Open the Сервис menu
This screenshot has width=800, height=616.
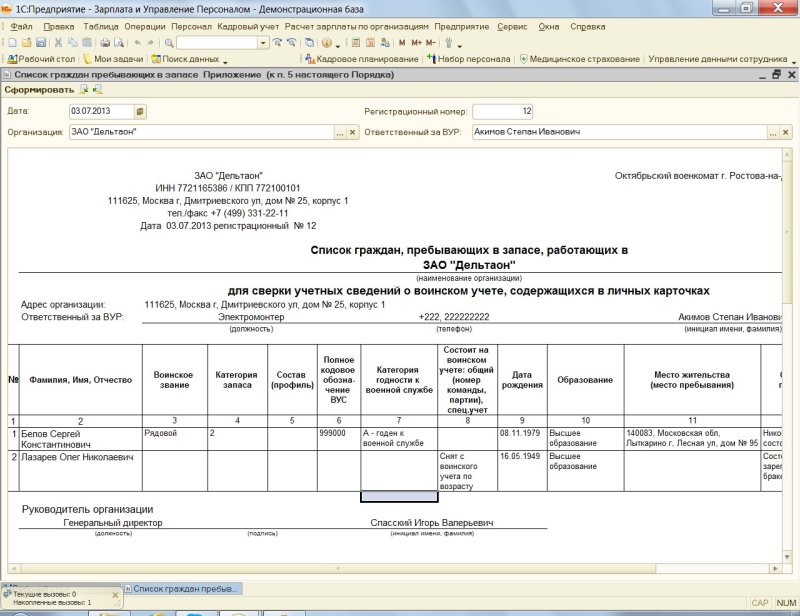tap(512, 27)
